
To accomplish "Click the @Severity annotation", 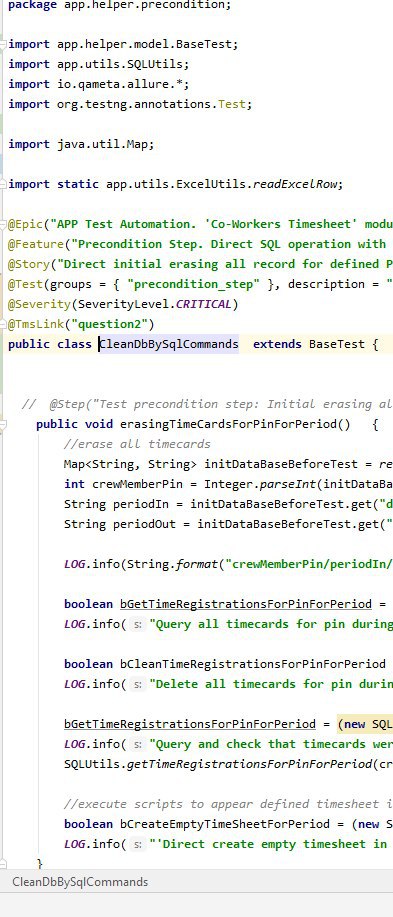I will click(39, 304).
